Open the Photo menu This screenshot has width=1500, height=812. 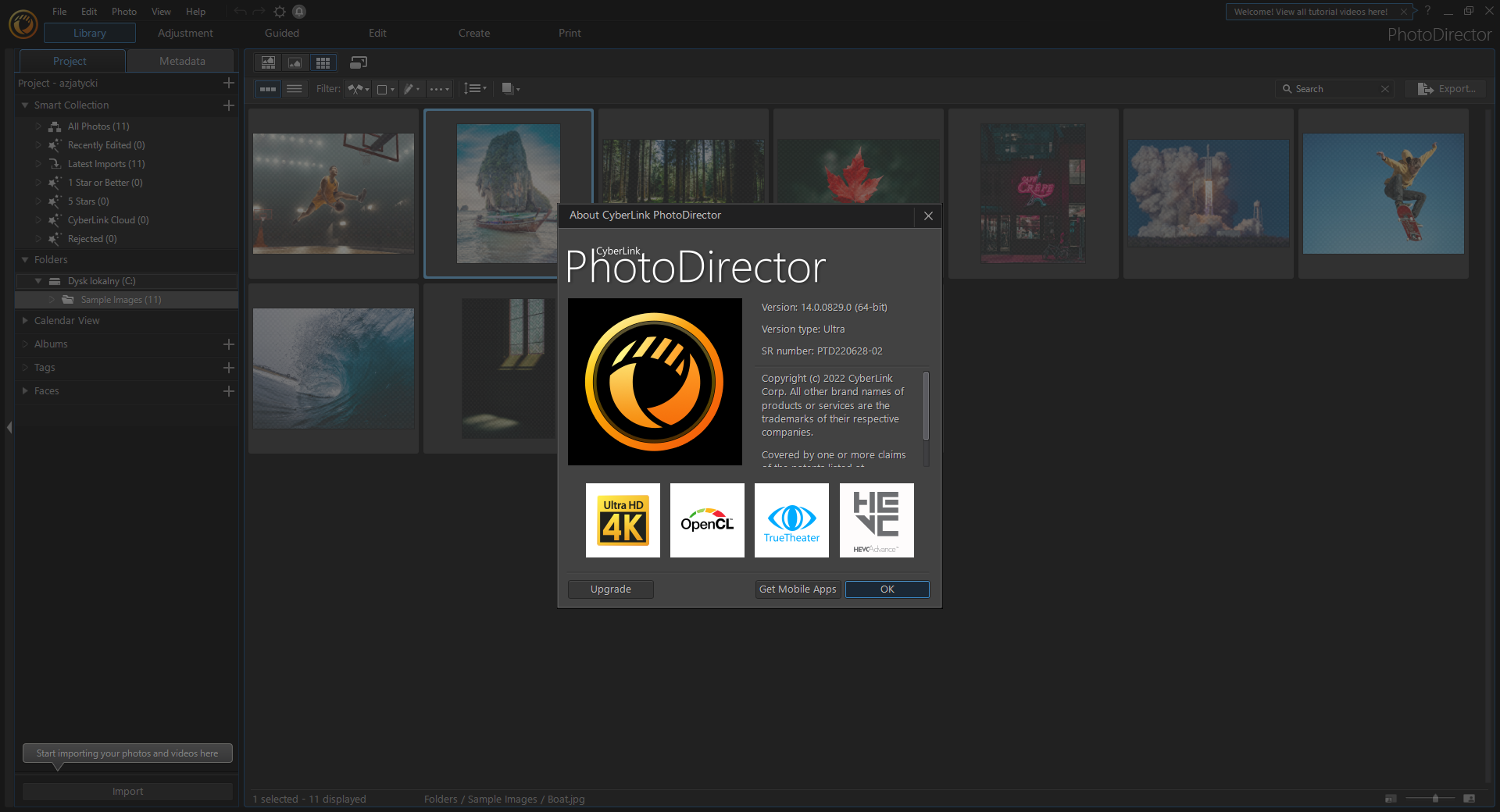[124, 12]
